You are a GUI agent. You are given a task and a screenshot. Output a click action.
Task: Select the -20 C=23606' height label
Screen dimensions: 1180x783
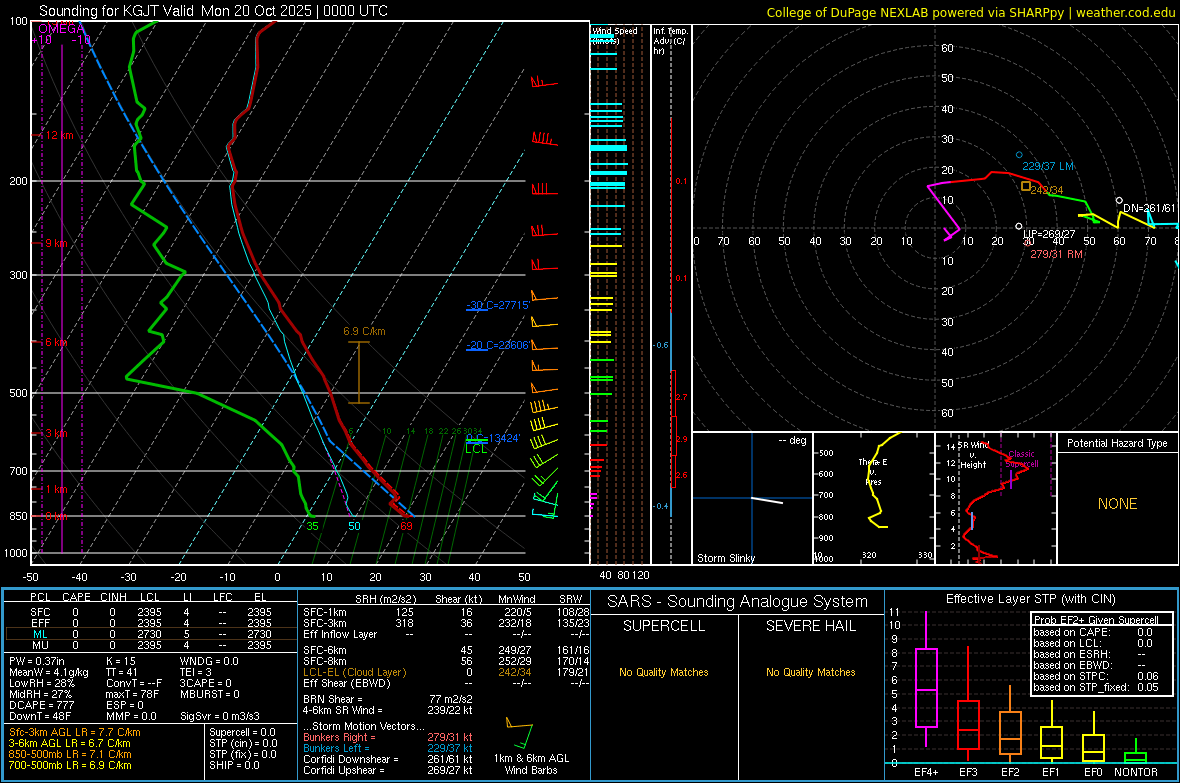[497, 345]
